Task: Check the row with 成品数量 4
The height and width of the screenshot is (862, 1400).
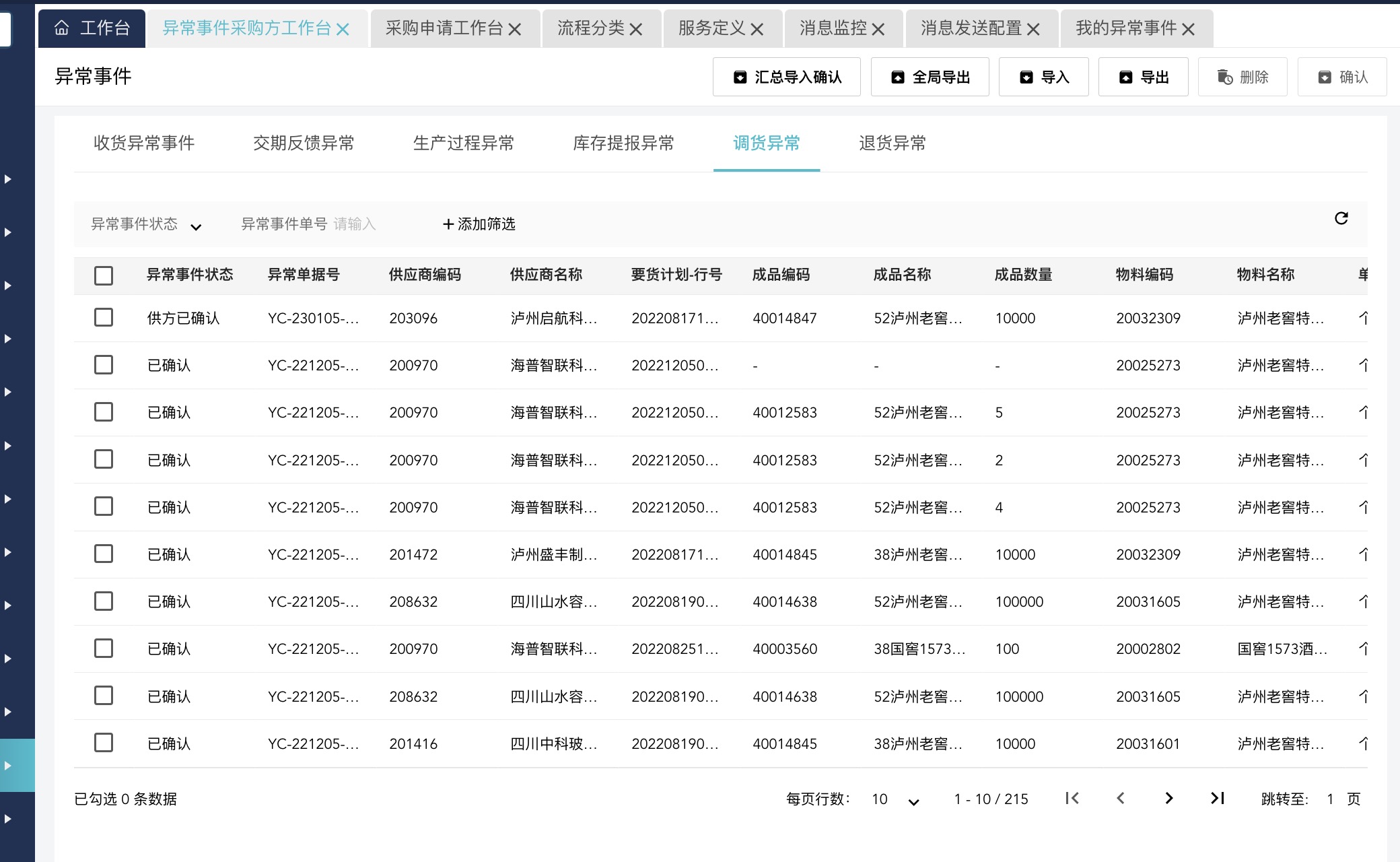Action: tap(104, 506)
